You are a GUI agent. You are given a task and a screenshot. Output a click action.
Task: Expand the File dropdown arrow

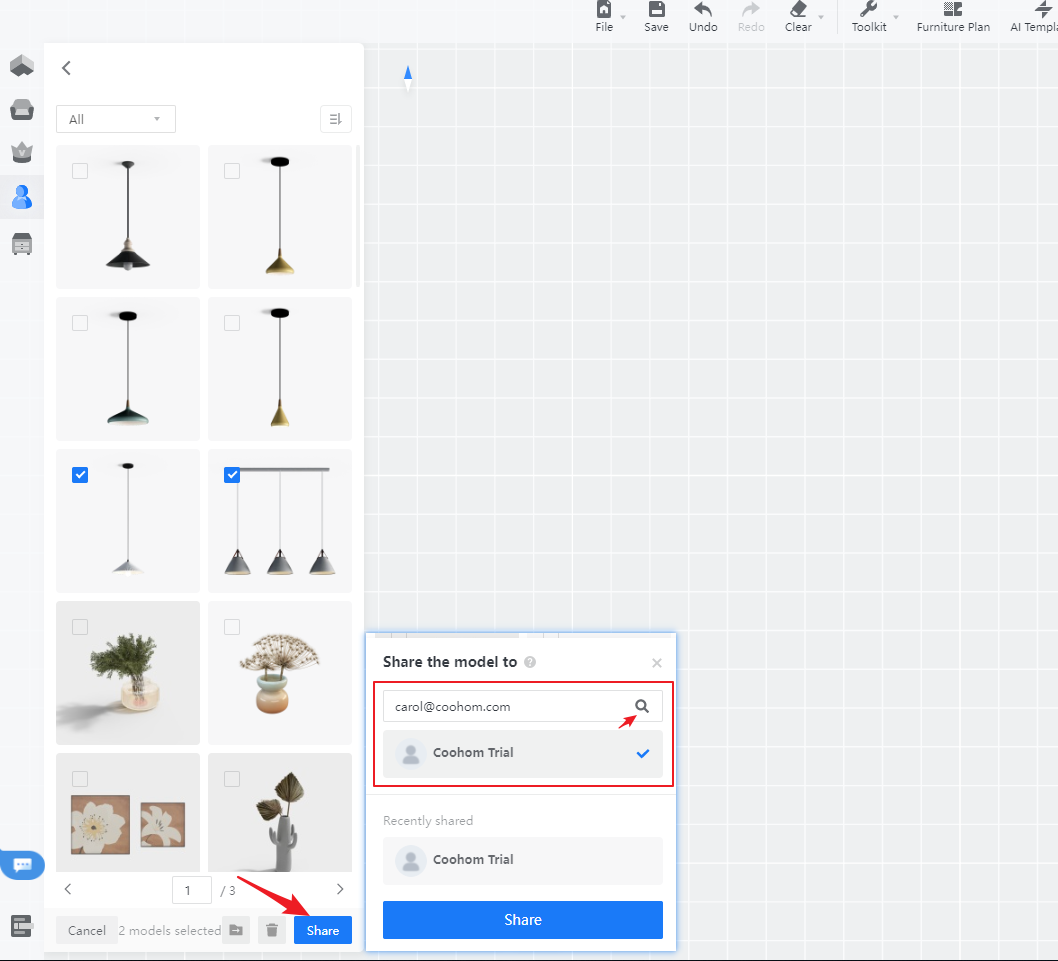point(623,18)
